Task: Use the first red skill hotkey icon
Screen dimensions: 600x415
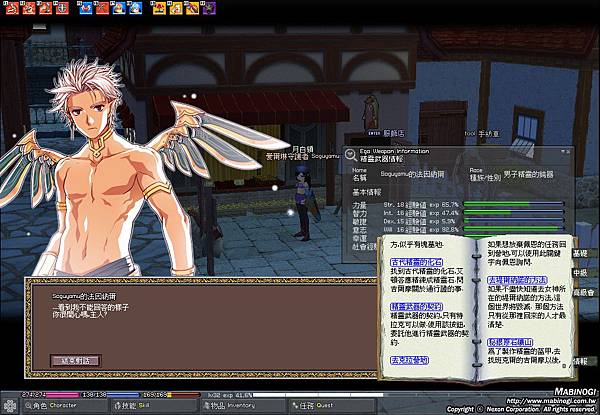Action: click(12, 8)
